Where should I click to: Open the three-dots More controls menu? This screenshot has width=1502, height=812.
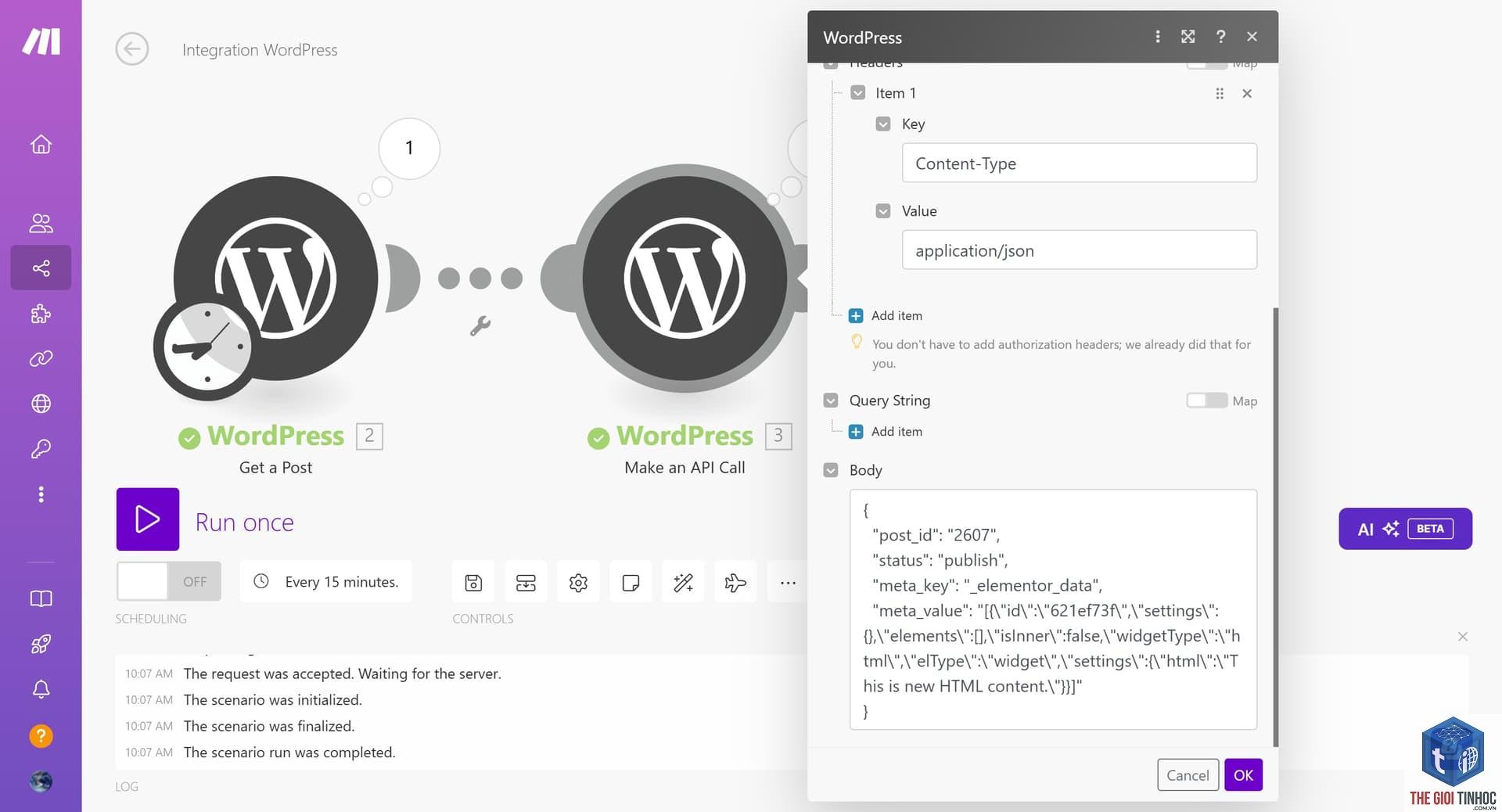pos(788,582)
